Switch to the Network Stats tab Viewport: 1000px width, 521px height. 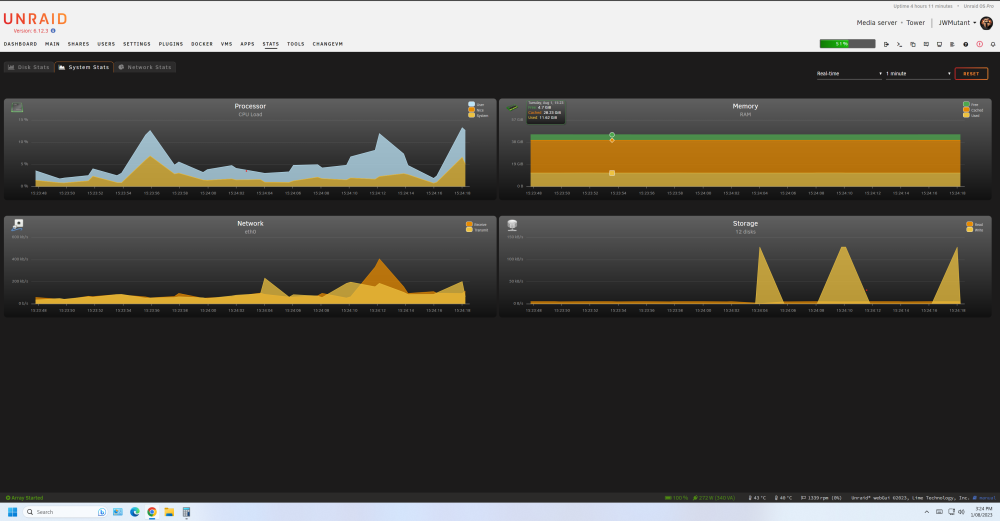[x=145, y=67]
